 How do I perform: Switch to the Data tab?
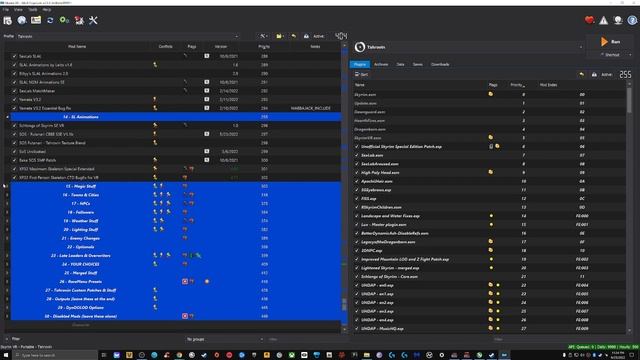coord(400,64)
